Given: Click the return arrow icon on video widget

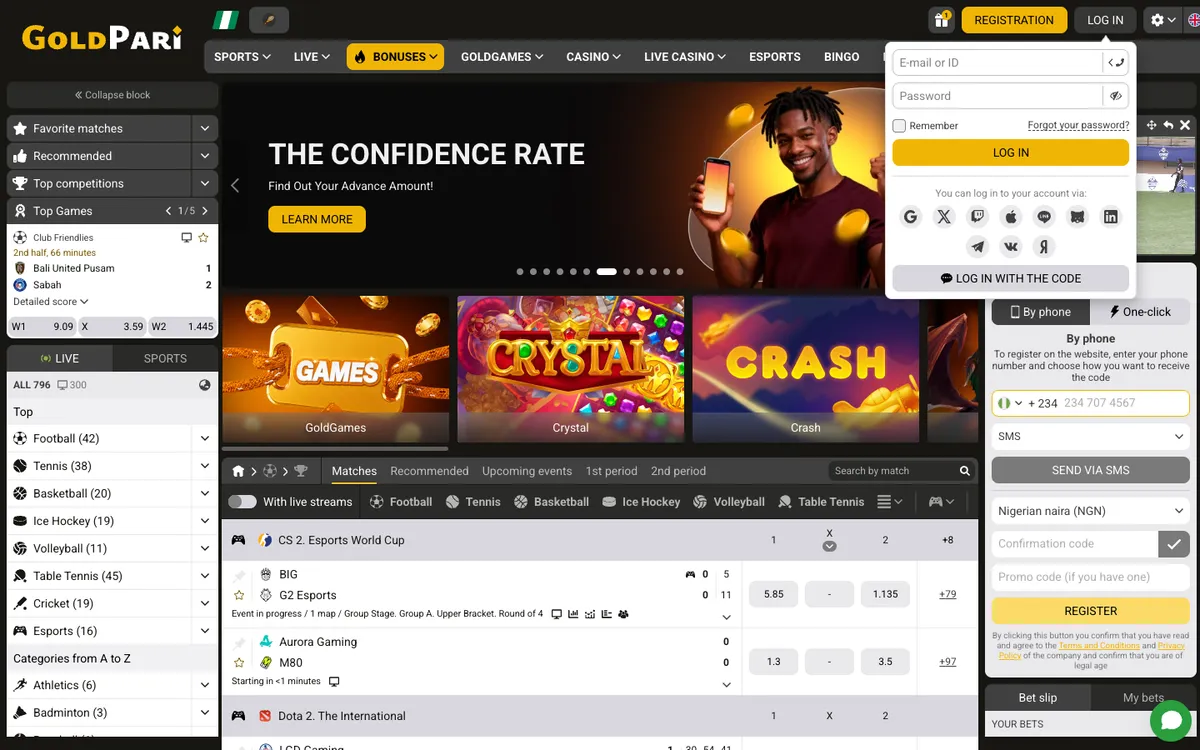Looking at the screenshot, I should coord(1168,125).
